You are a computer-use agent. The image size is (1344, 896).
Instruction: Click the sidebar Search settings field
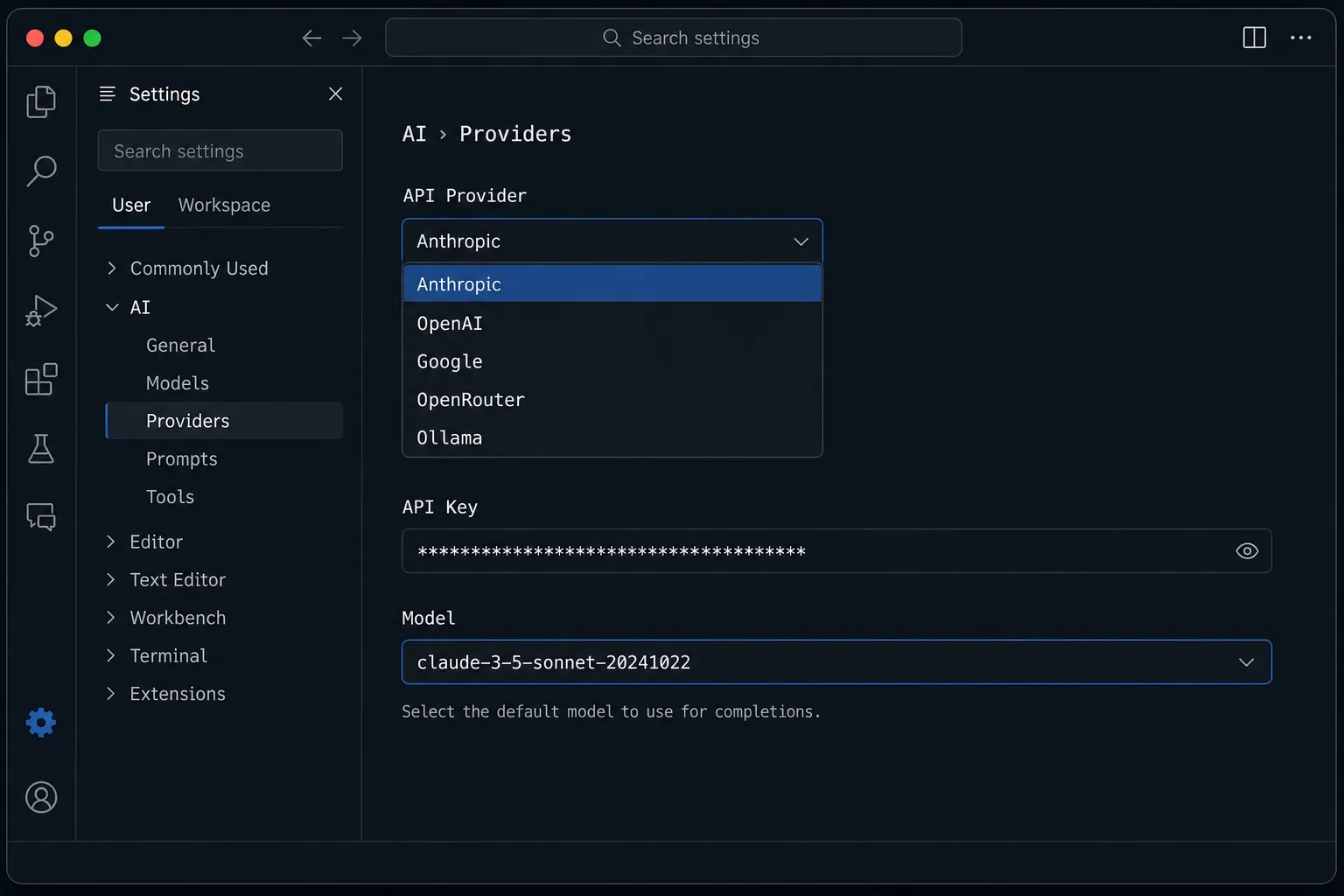pos(220,150)
